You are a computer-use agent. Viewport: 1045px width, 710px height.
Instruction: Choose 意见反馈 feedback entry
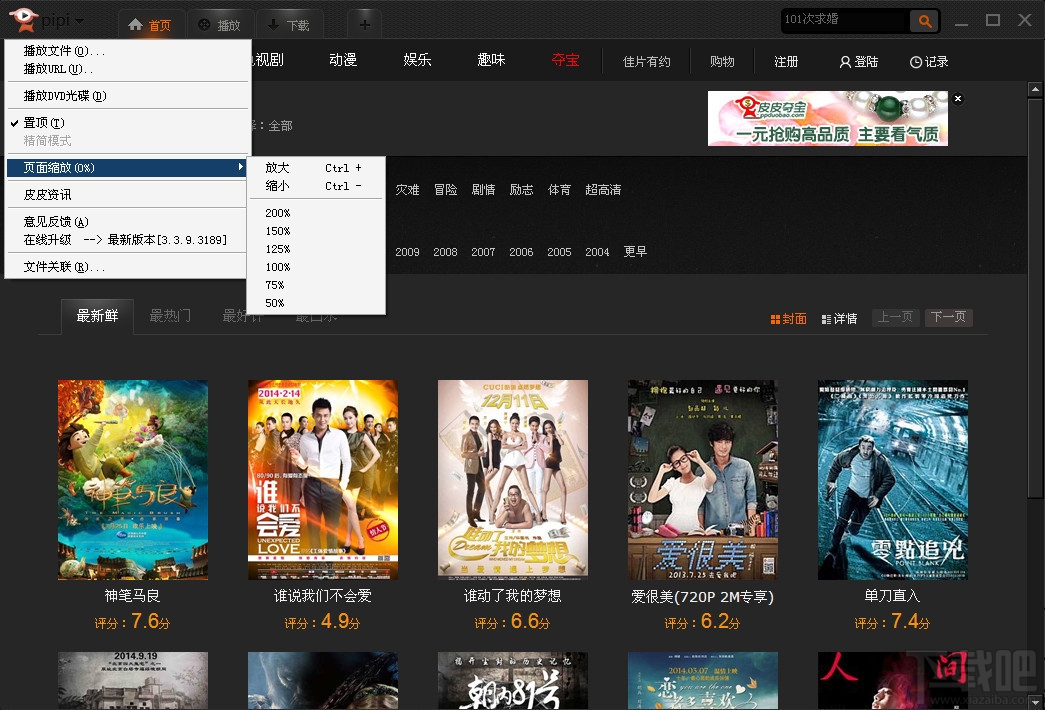point(127,221)
